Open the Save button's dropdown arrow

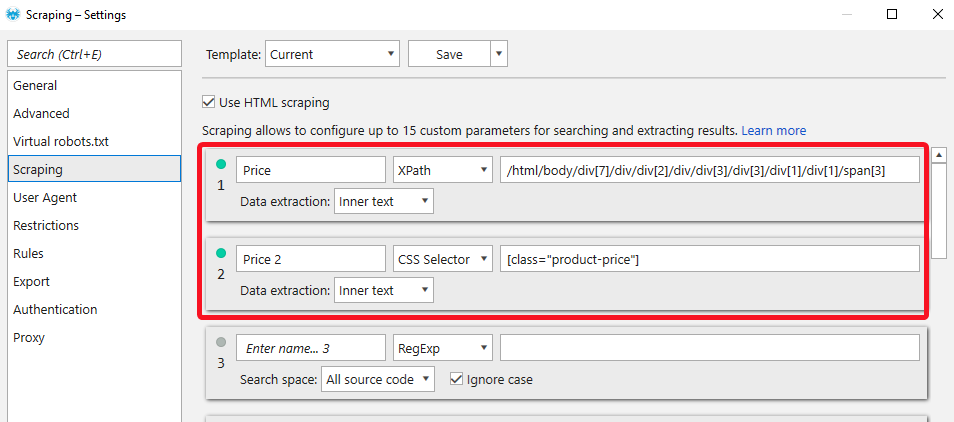[499, 54]
